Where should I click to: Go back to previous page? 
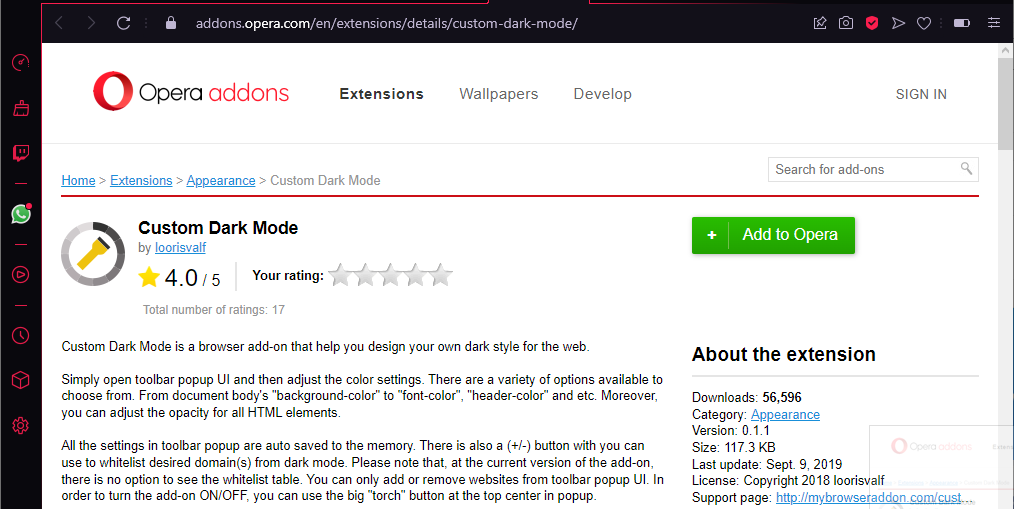[59, 23]
